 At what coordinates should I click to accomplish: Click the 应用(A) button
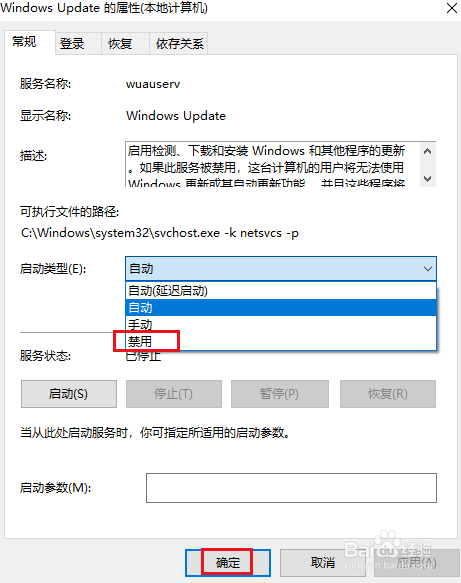click(416, 562)
